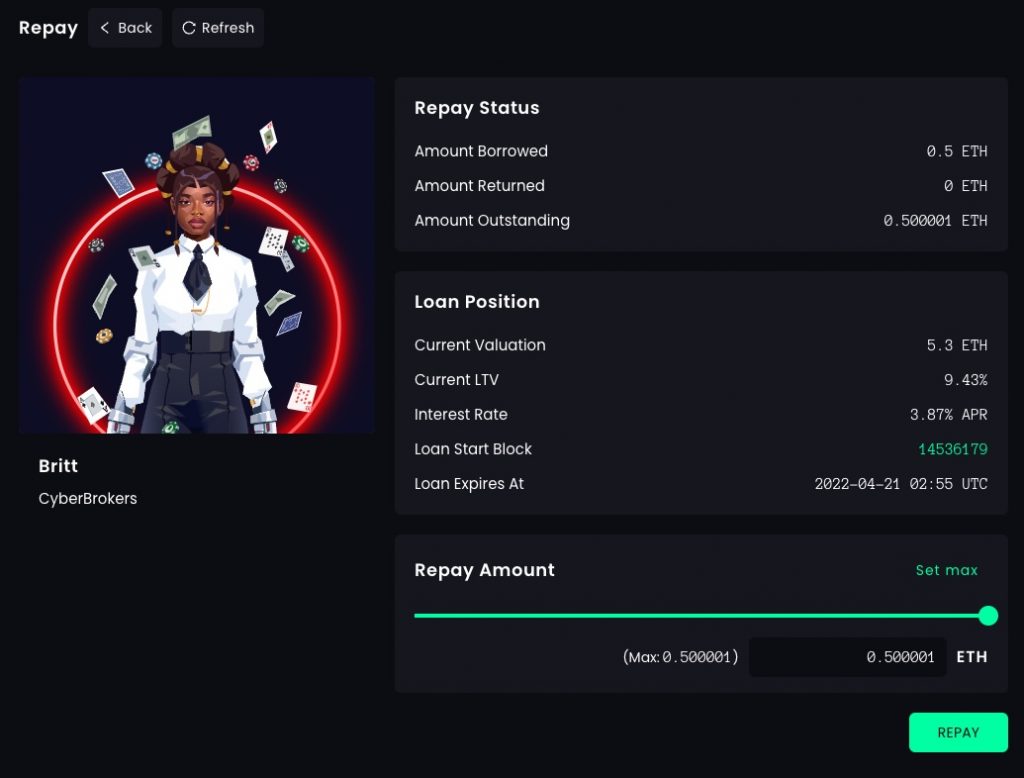1024x778 pixels.
Task: Click the 'Current Valuation' label
Action: (x=479, y=345)
